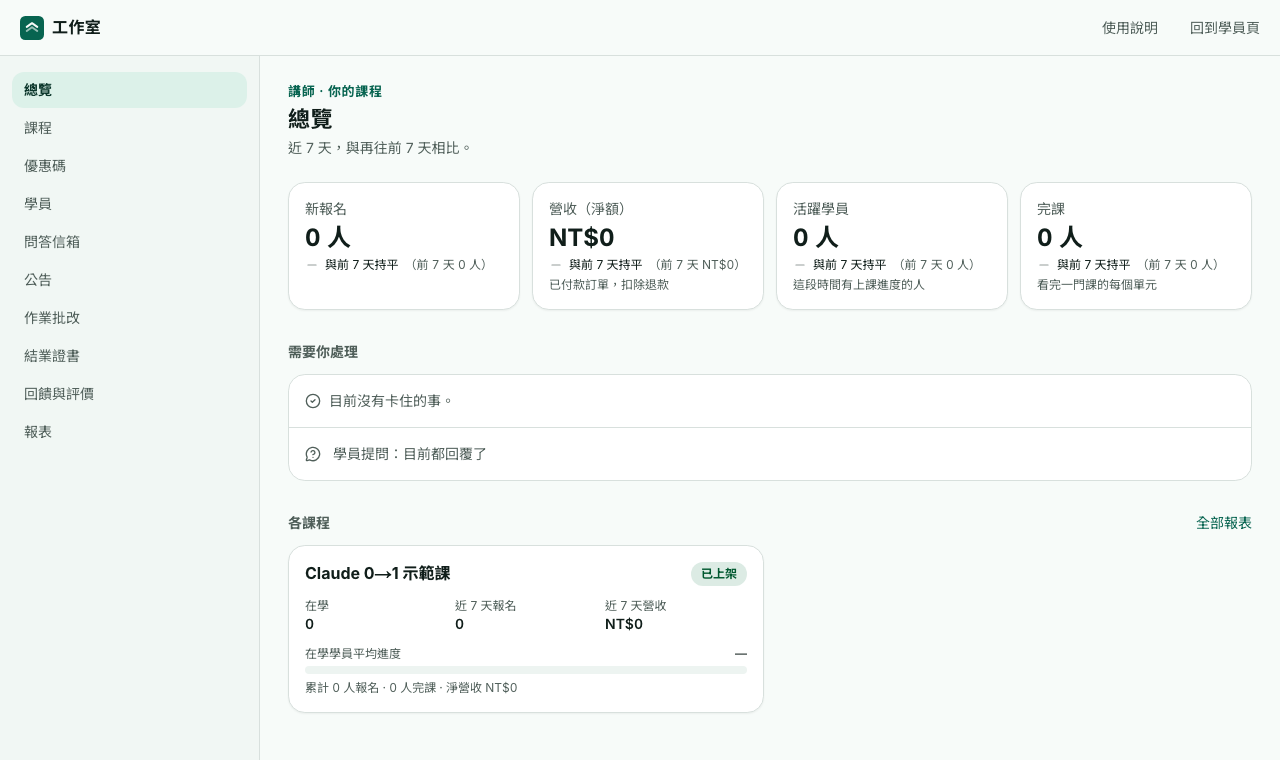
Task: Open 使用說明 link
Action: 1130,28
